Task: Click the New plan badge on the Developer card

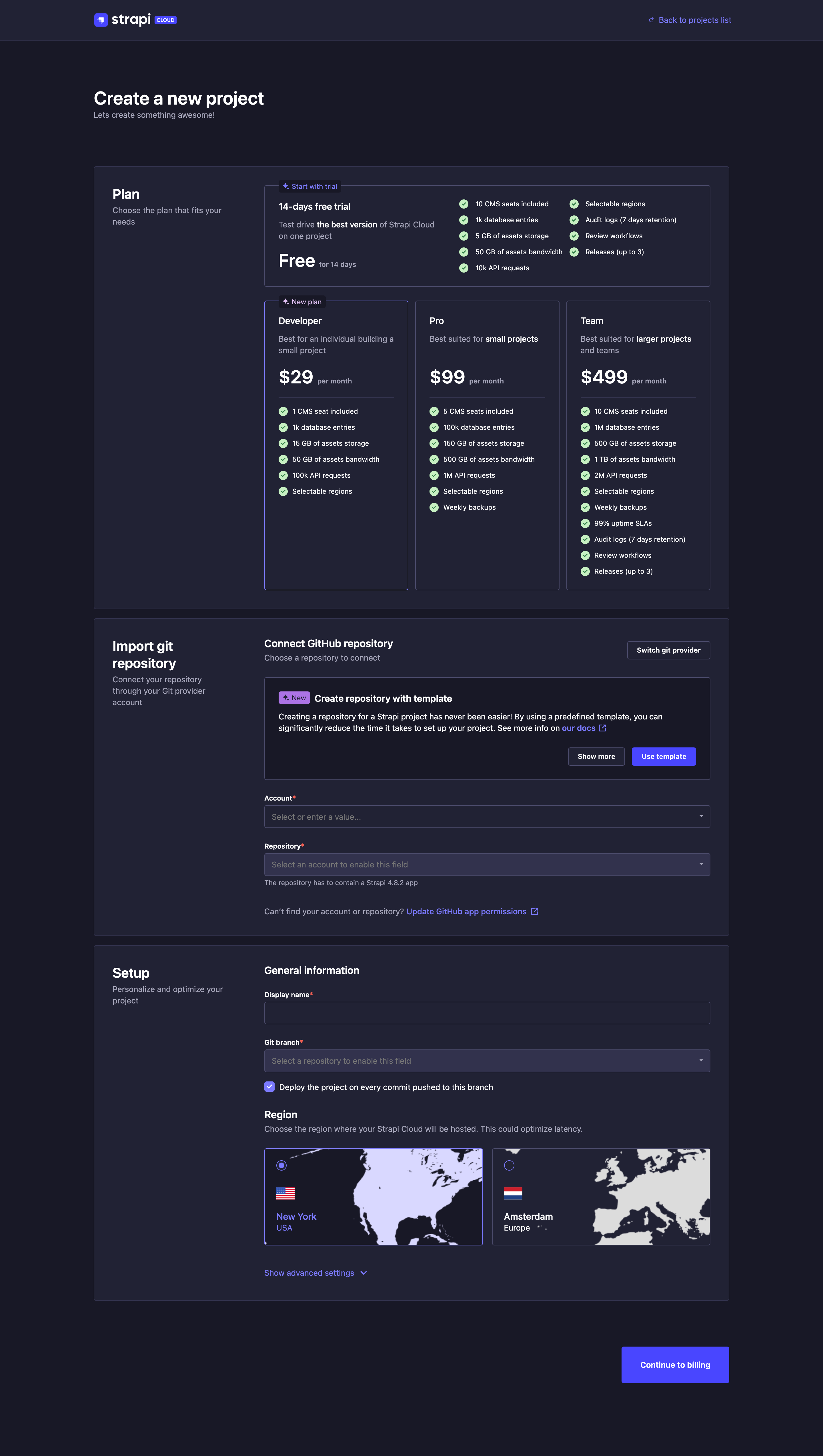Action: pyautogui.click(x=302, y=301)
